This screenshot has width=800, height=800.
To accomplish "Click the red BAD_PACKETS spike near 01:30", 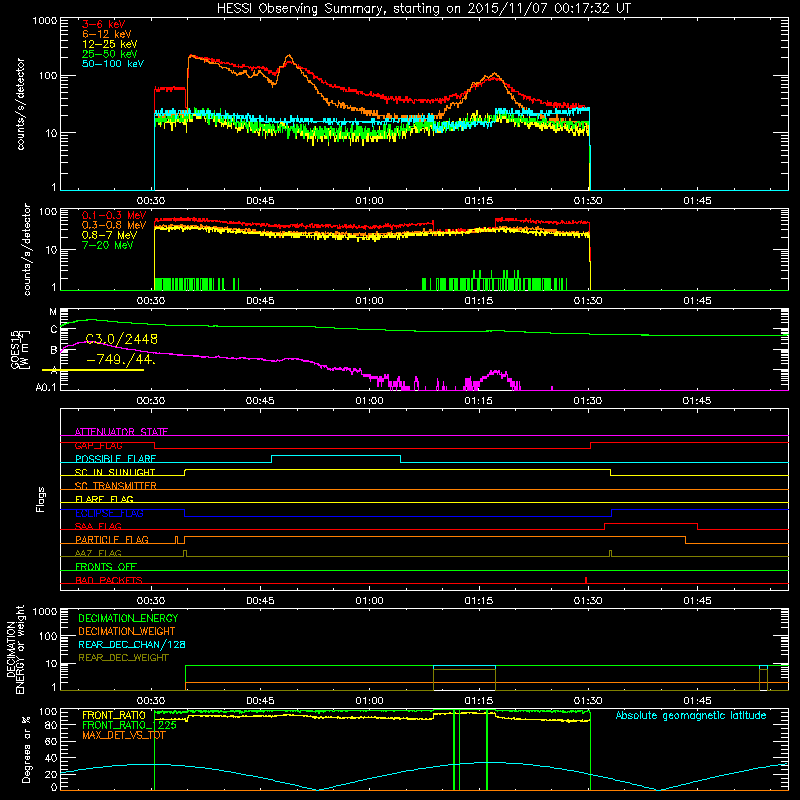I will tap(586, 580).
